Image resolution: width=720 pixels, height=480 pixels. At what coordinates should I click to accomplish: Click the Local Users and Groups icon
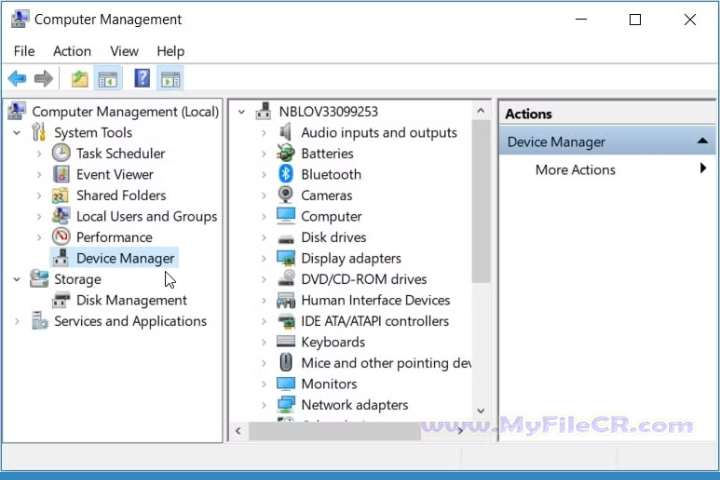pyautogui.click(x=61, y=216)
